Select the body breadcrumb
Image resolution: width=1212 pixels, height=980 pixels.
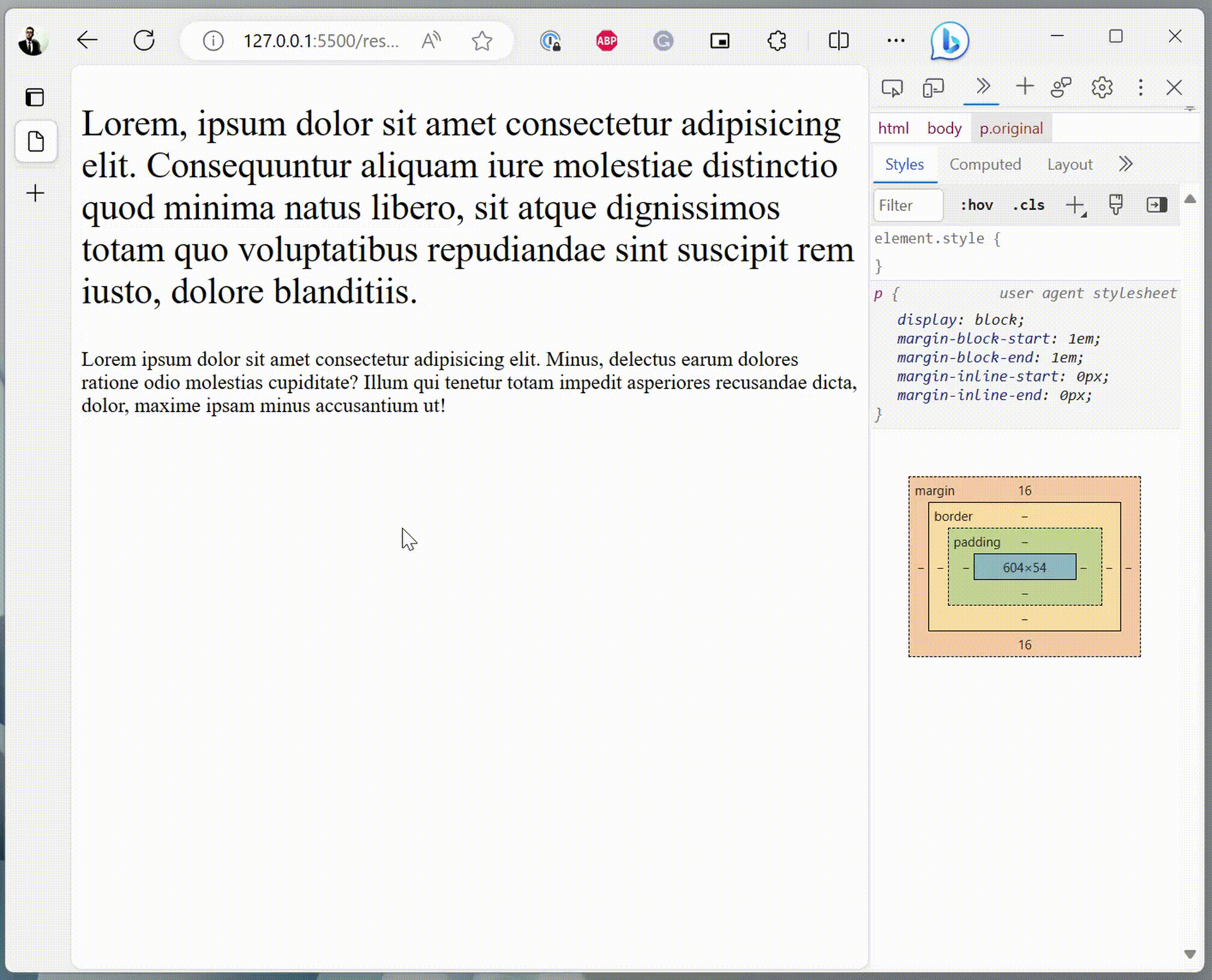944,128
